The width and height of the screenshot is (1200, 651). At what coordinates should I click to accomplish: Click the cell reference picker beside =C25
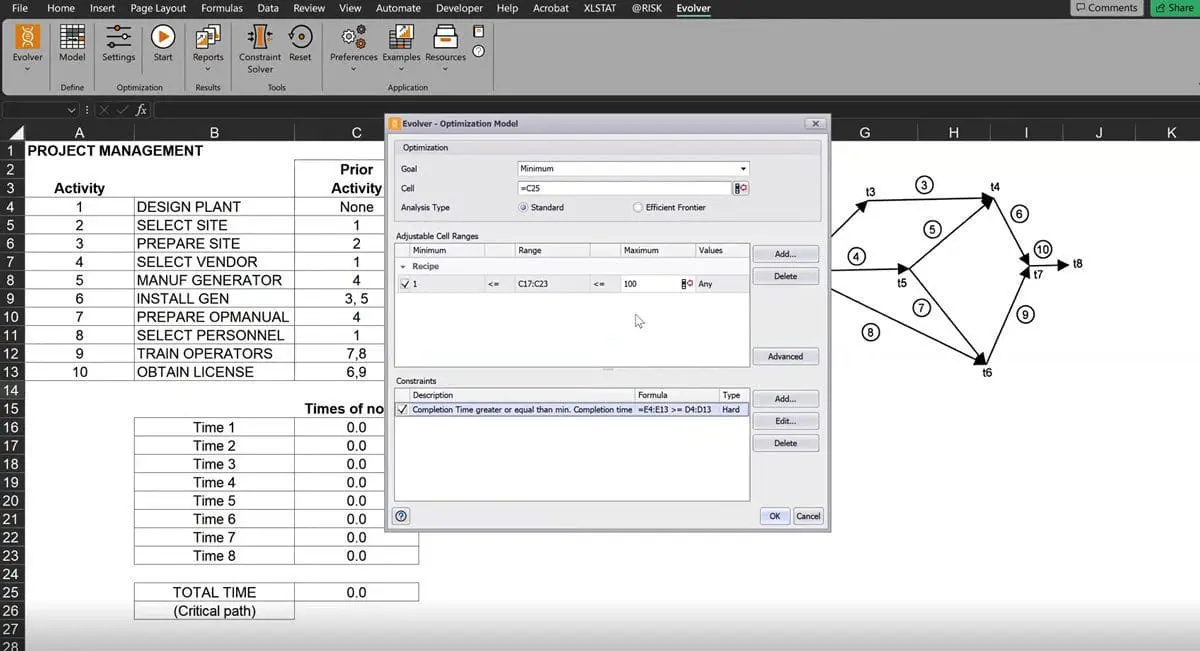(x=741, y=188)
